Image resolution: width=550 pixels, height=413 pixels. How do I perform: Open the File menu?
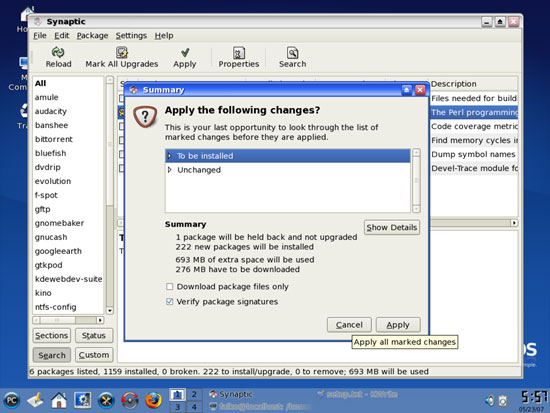pyautogui.click(x=40, y=35)
